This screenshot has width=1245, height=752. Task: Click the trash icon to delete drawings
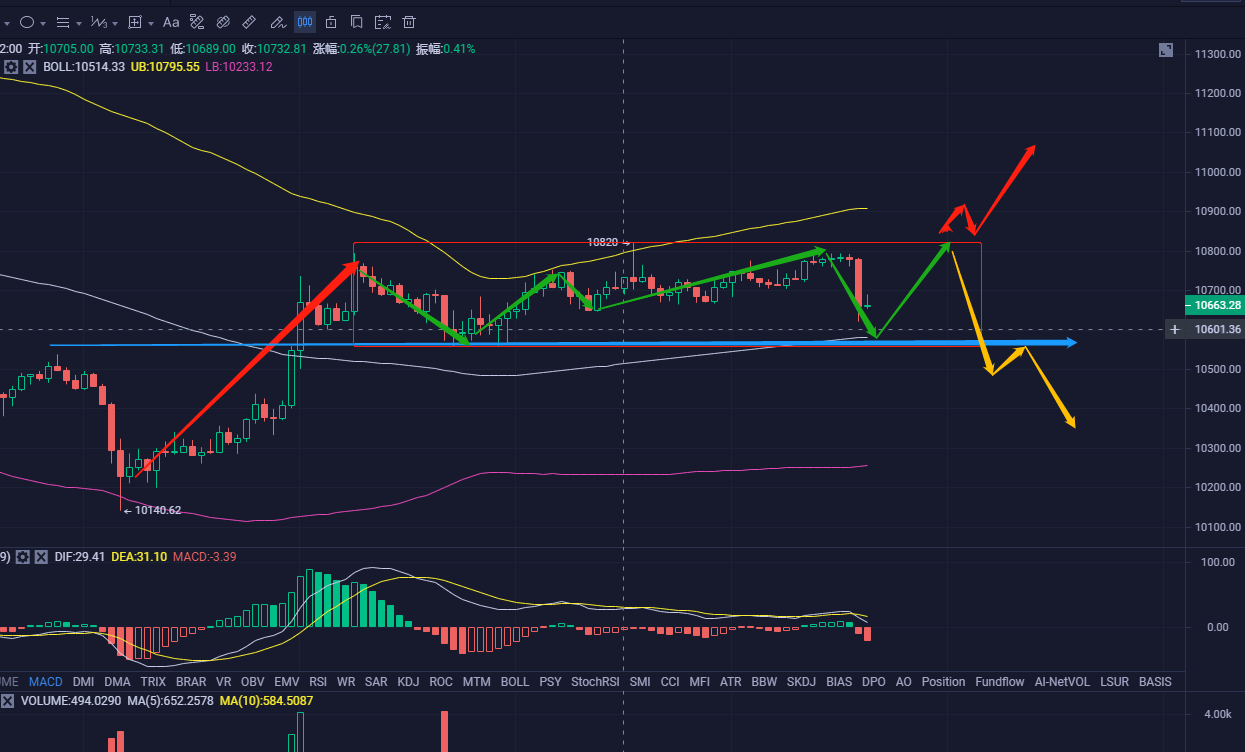click(409, 22)
